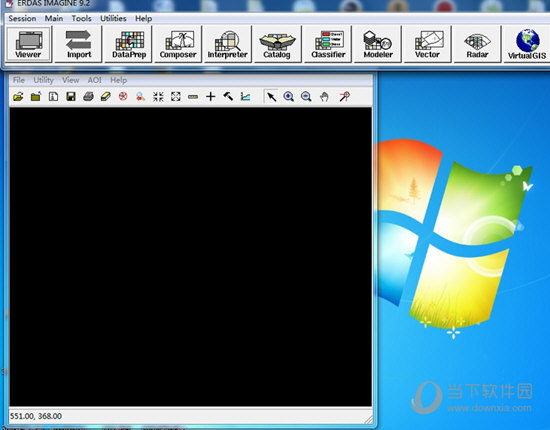Select the measure ruler tool

193,97
